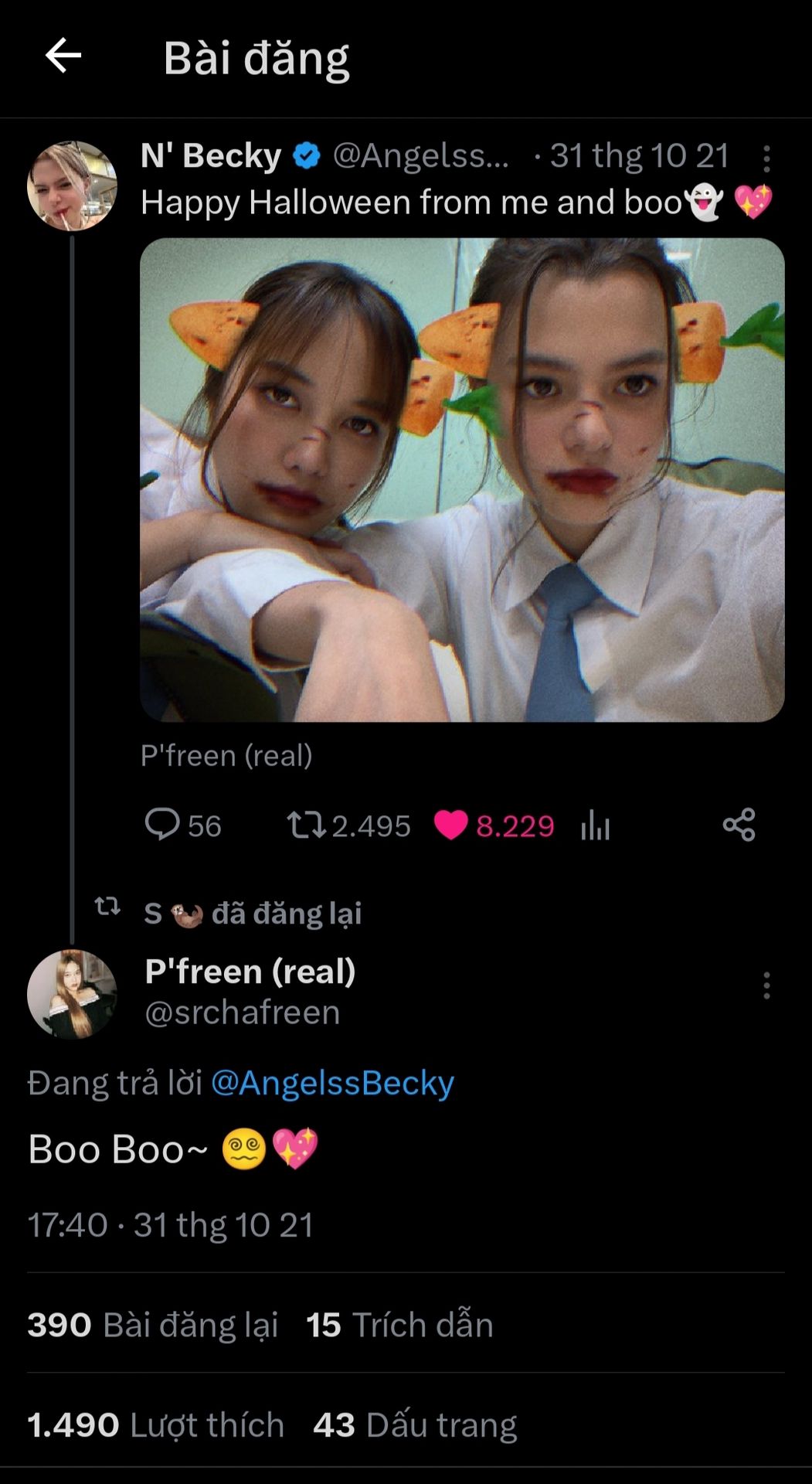Tap the share icon on Becky's post
812x1484 pixels.
click(739, 825)
